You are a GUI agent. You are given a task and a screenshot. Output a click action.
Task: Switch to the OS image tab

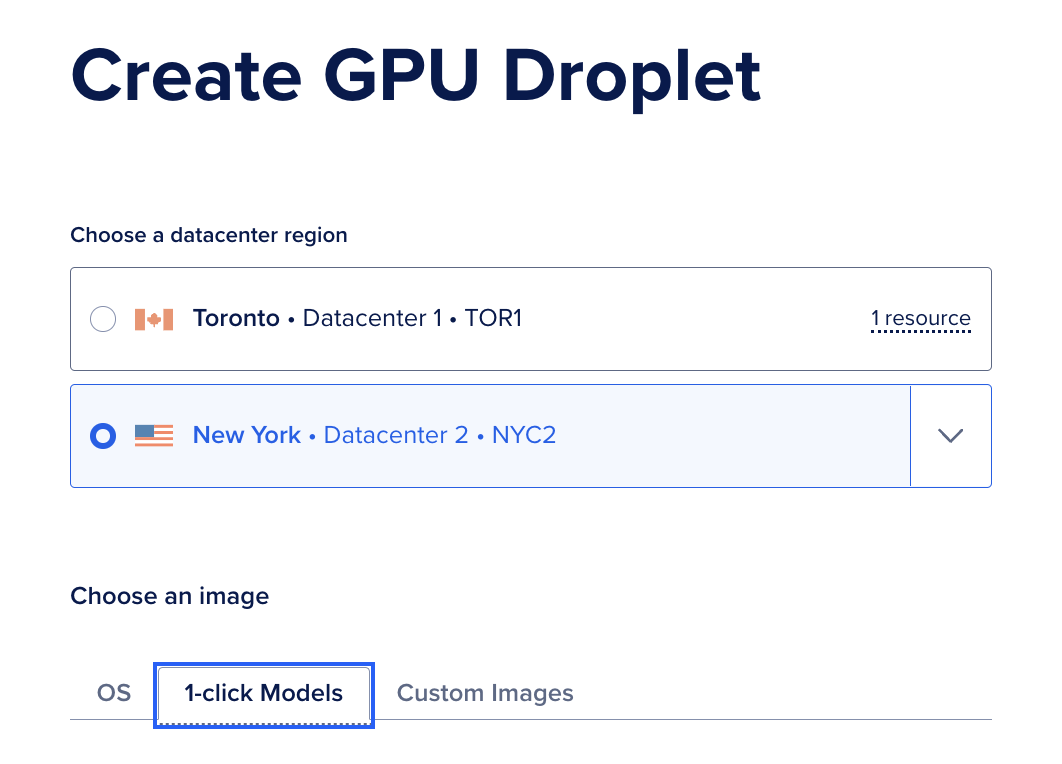[114, 692]
